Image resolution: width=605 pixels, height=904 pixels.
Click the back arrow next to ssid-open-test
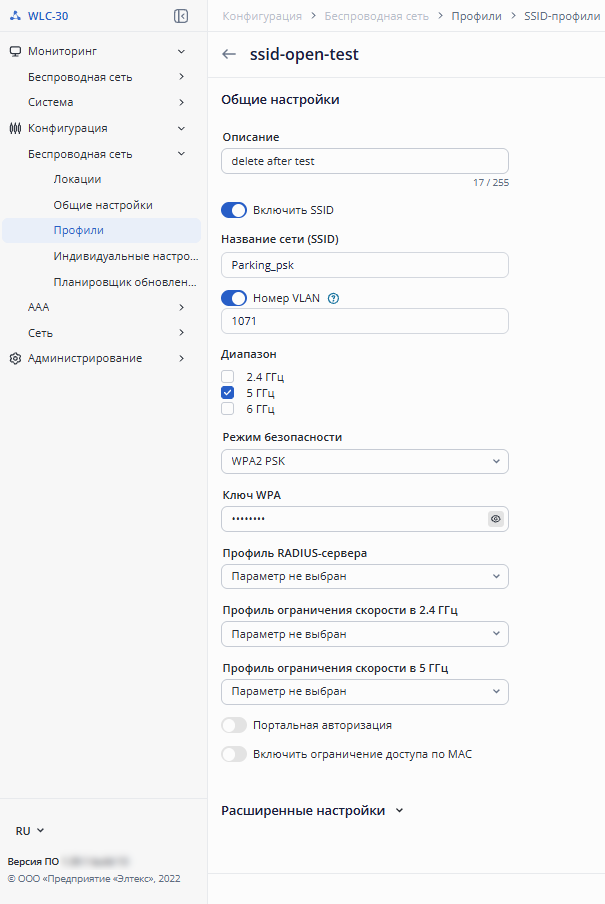tap(229, 54)
